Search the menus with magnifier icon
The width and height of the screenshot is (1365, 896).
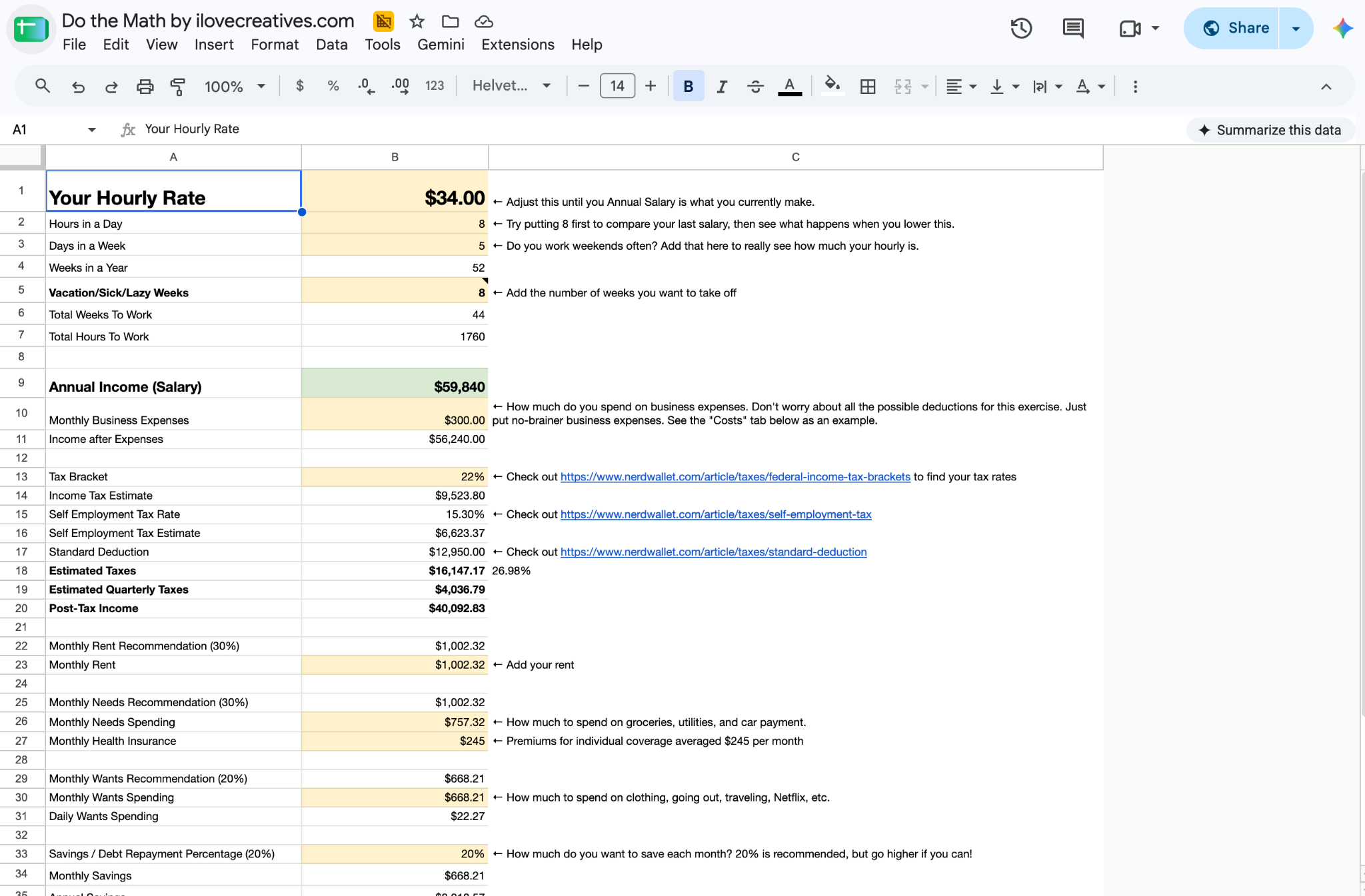coord(43,86)
